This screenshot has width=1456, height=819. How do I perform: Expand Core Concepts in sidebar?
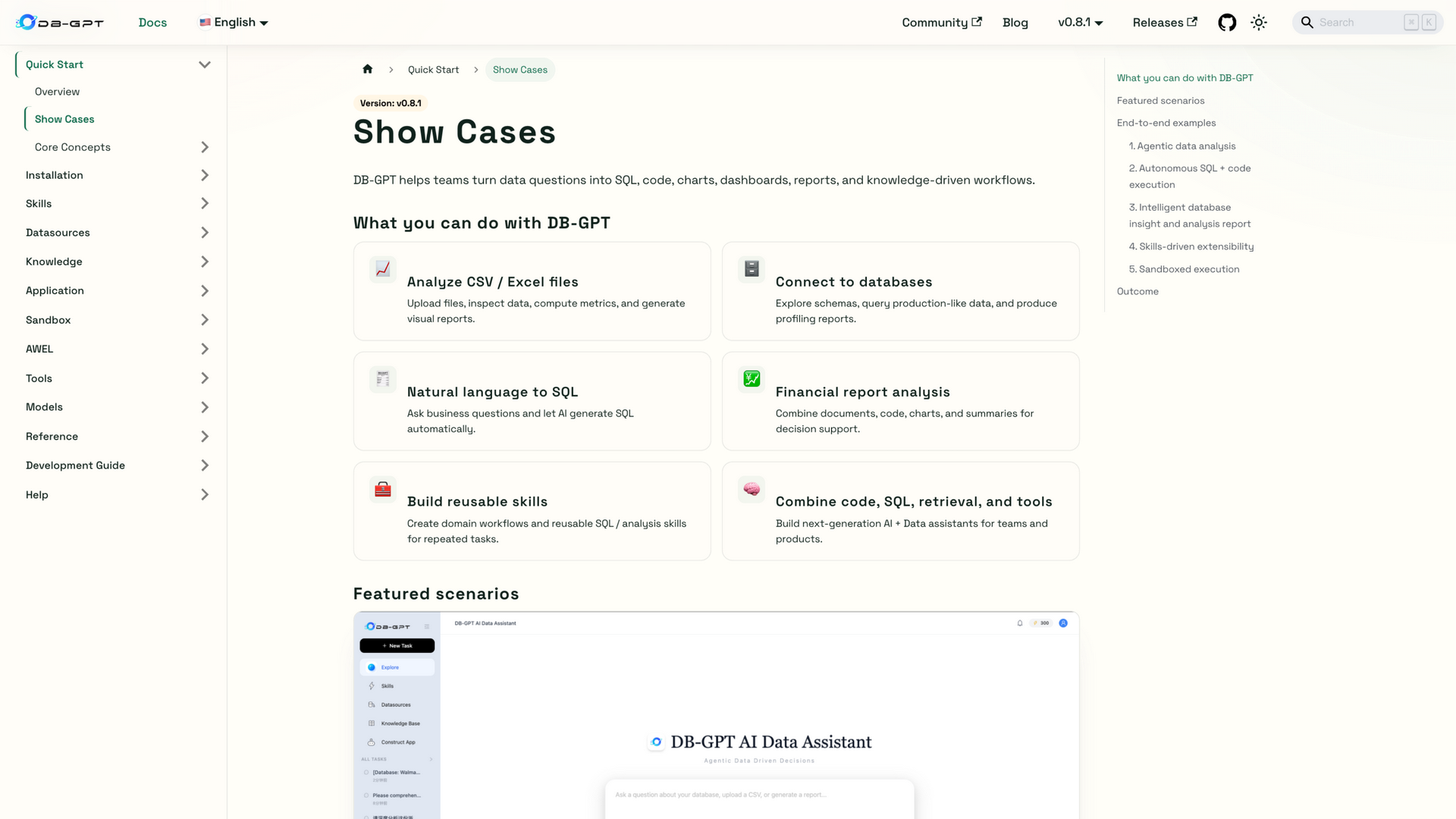pos(204,147)
